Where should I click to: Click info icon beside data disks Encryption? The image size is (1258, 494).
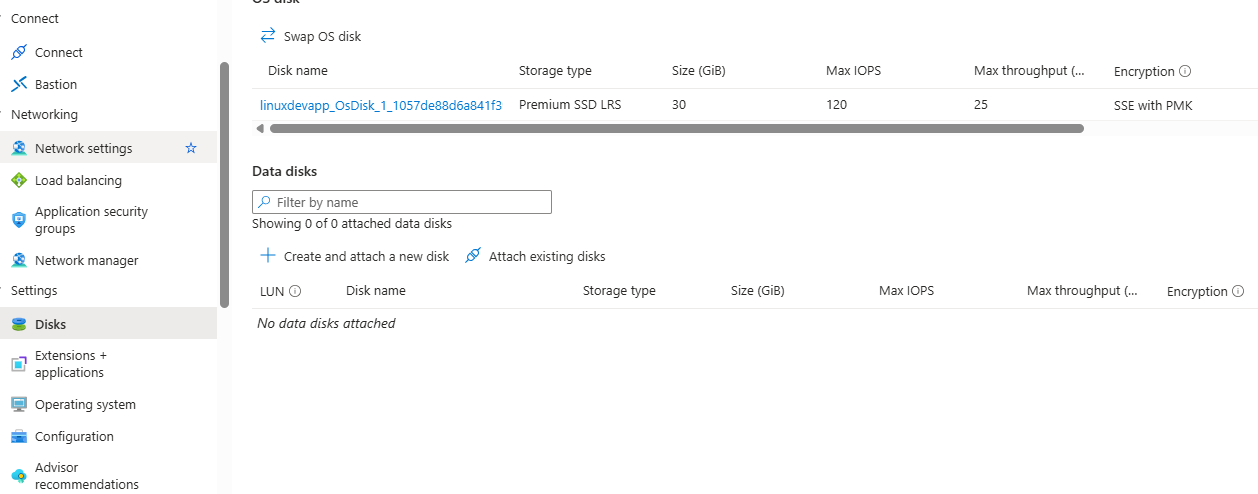1238,291
